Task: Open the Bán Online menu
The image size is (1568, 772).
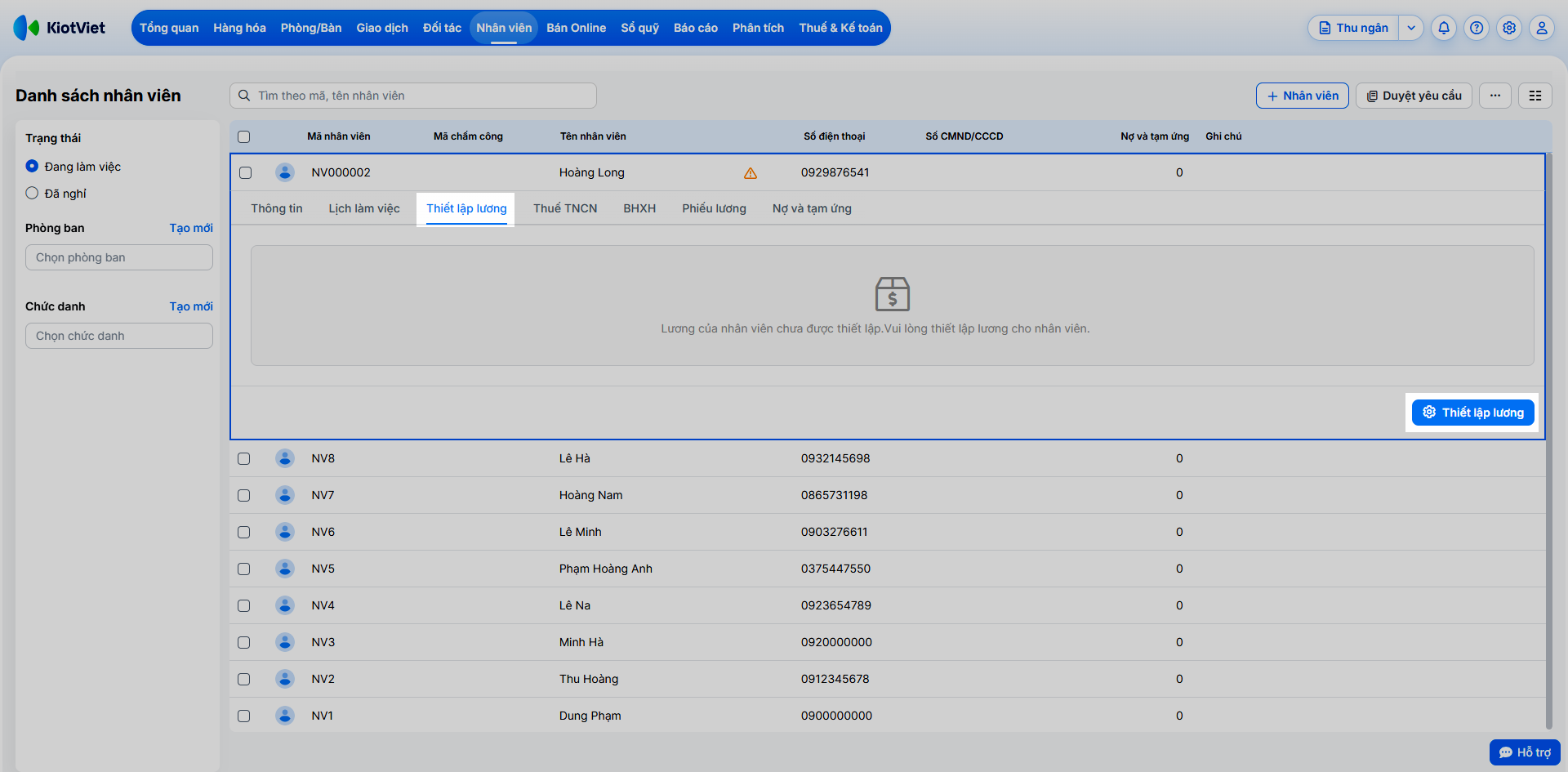Action: pos(576,28)
